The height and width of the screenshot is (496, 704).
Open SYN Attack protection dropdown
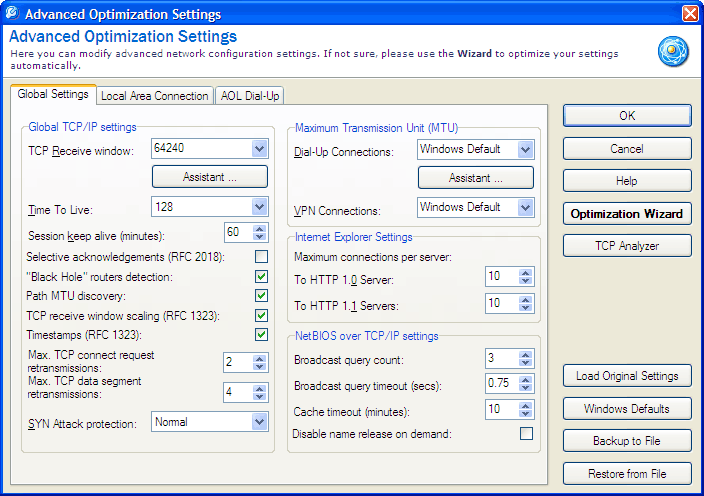[x=260, y=422]
